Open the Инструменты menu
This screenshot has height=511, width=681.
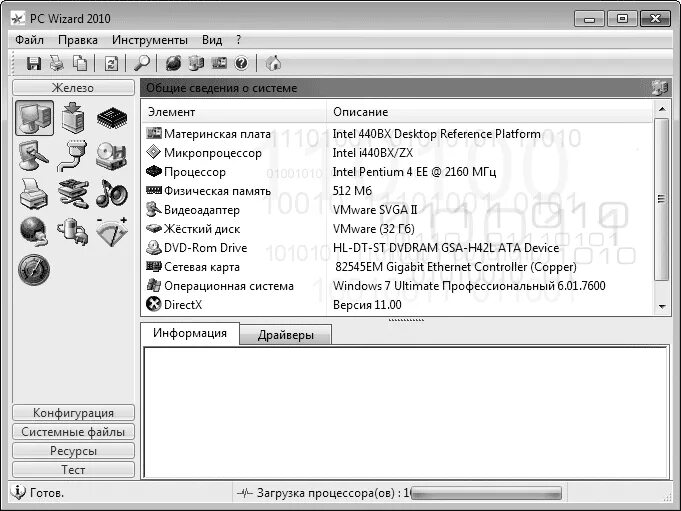pos(150,40)
